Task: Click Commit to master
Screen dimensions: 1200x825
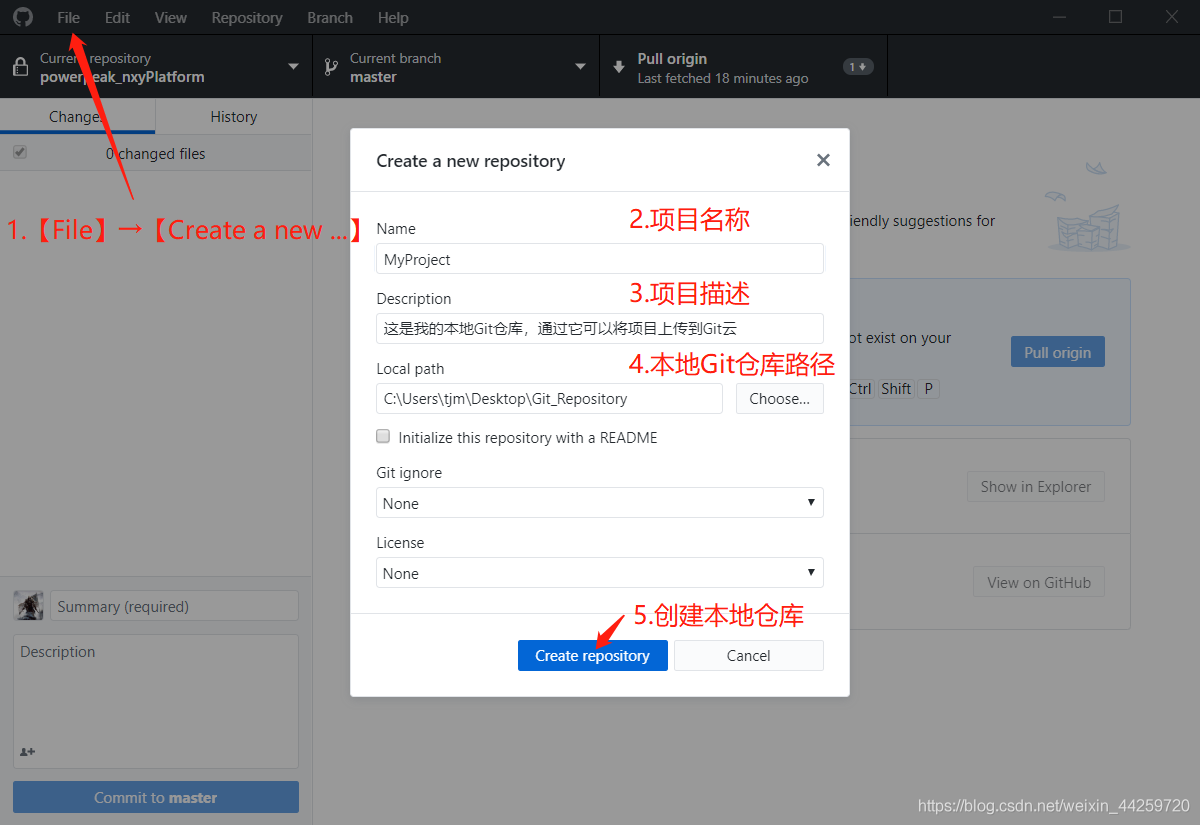Action: 155,797
